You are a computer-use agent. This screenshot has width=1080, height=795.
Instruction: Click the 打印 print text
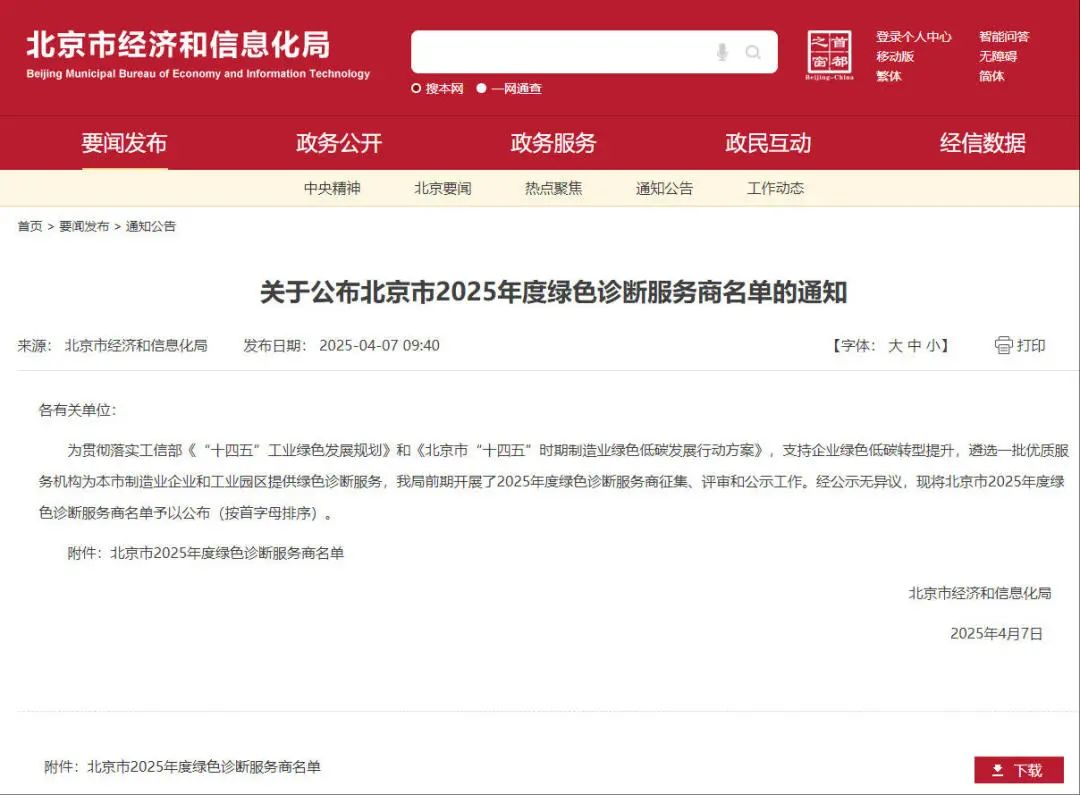click(x=1031, y=345)
